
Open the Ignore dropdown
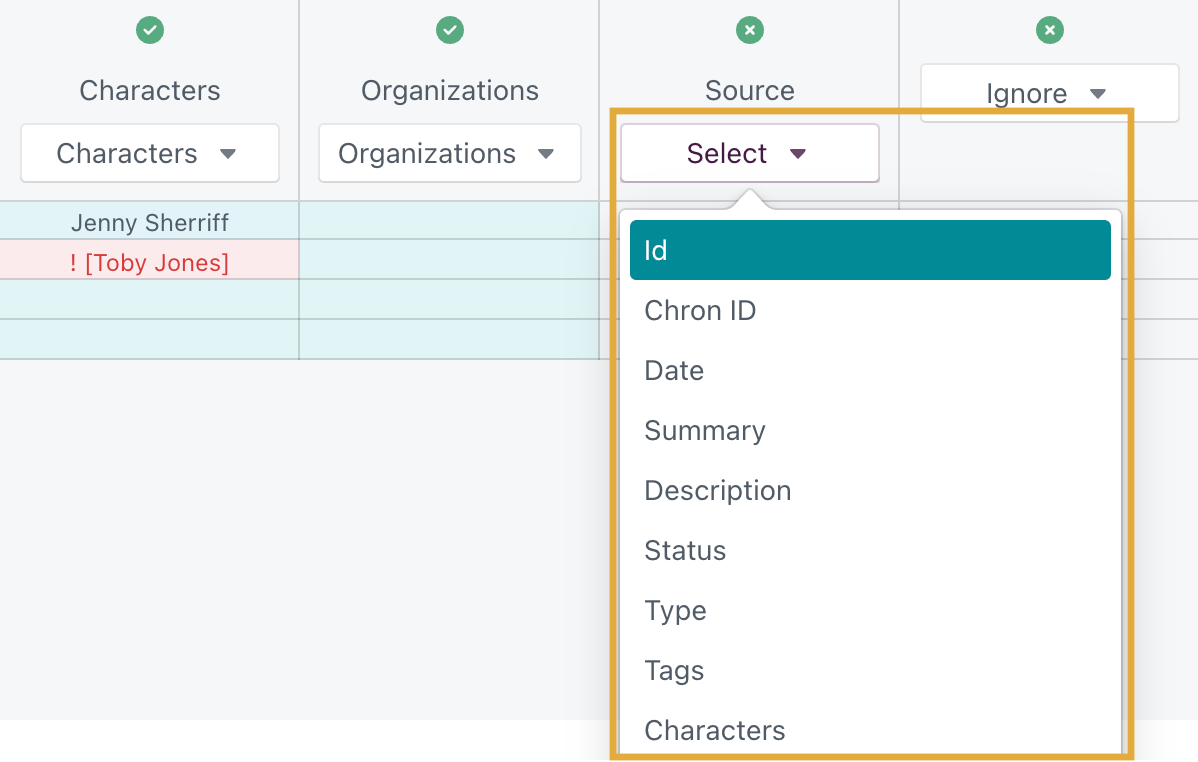point(1049,94)
